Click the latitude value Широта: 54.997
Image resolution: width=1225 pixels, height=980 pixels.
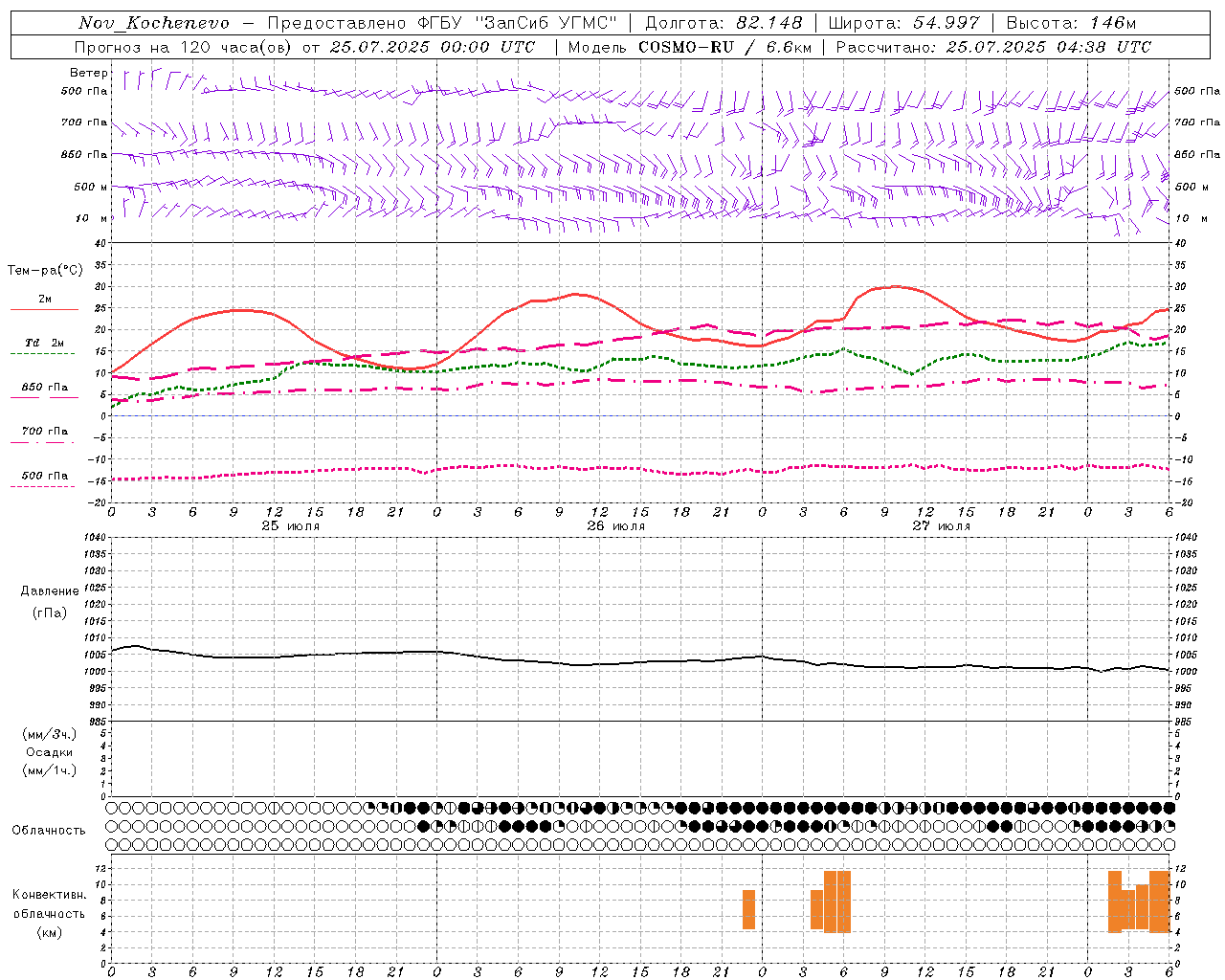[903, 23]
